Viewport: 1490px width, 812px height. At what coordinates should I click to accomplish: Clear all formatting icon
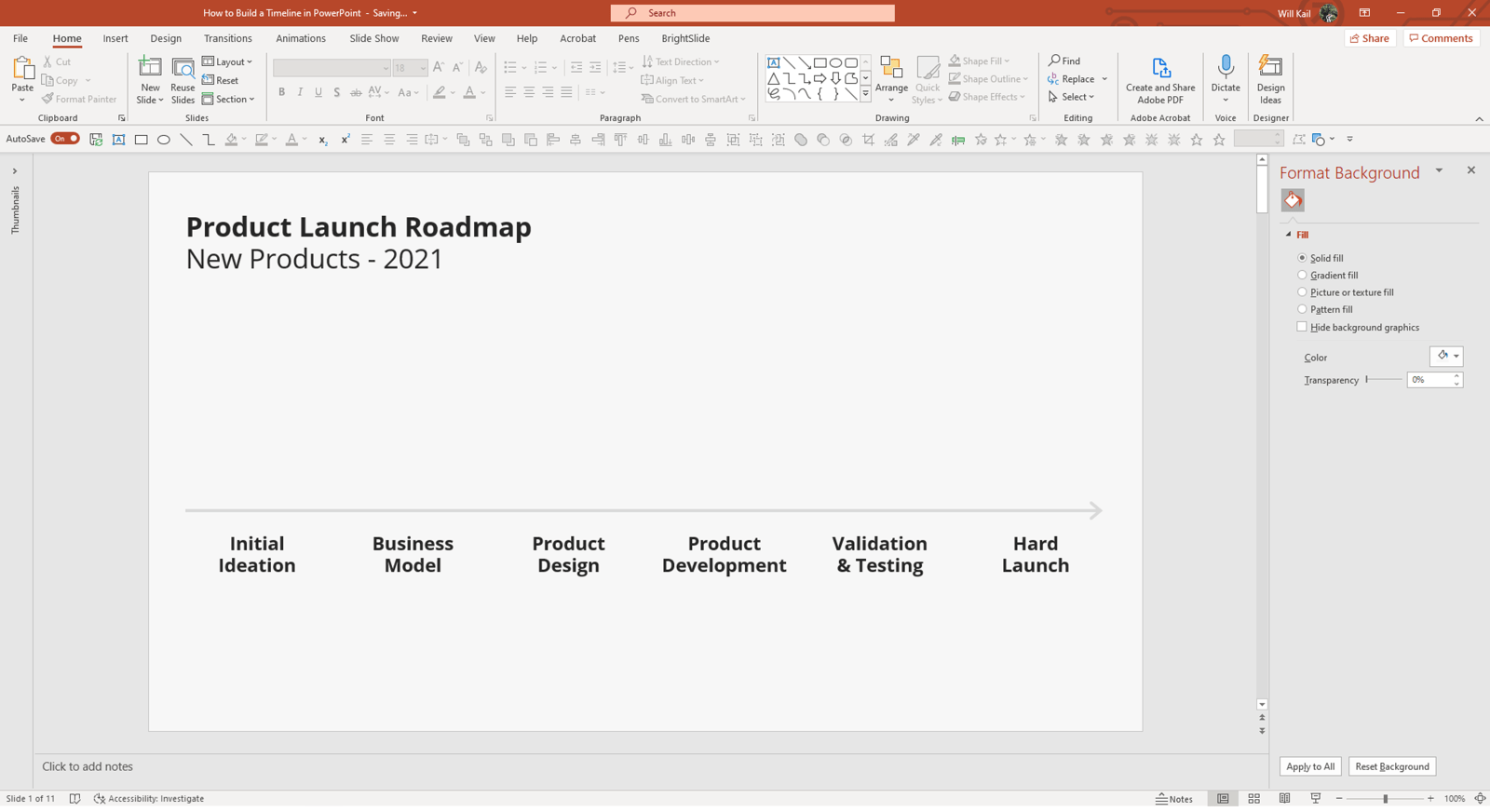(481, 67)
